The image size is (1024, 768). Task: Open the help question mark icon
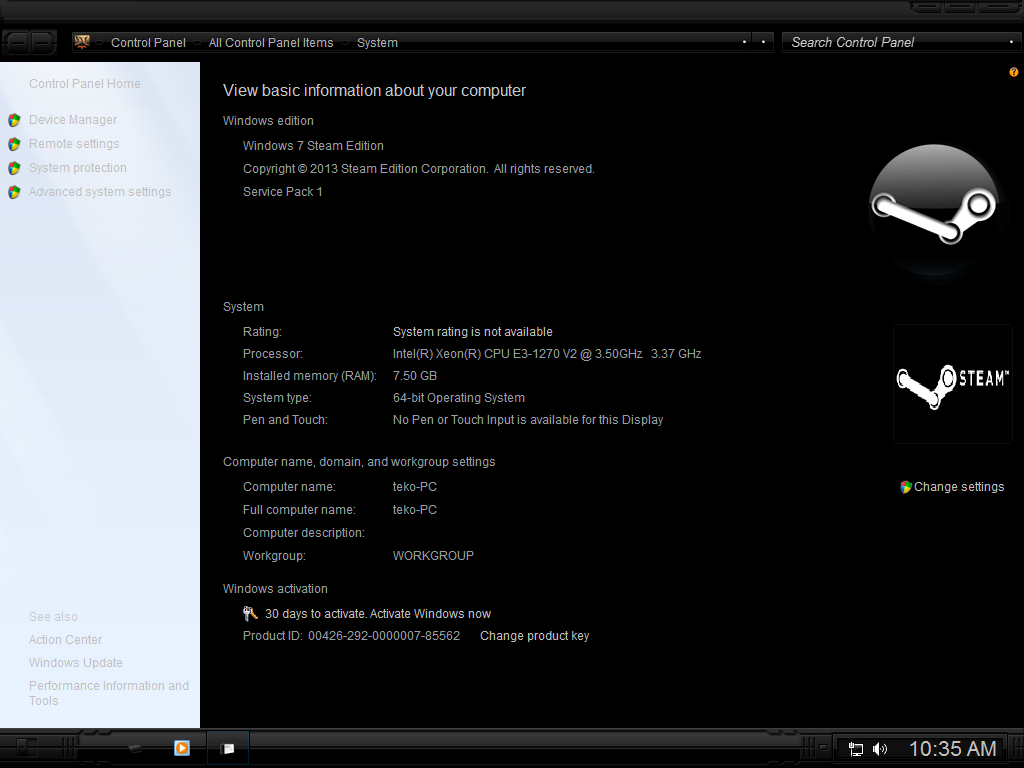1014,72
